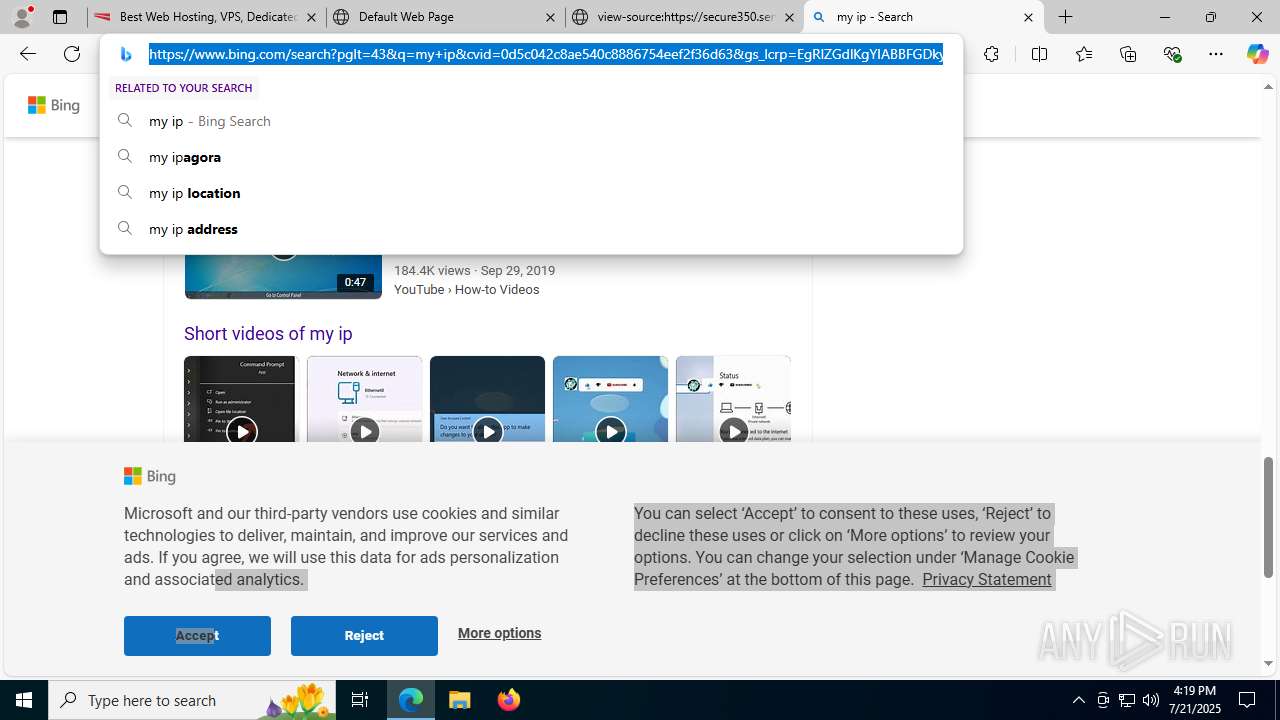Reject cookies in Bing banner

(x=364, y=636)
